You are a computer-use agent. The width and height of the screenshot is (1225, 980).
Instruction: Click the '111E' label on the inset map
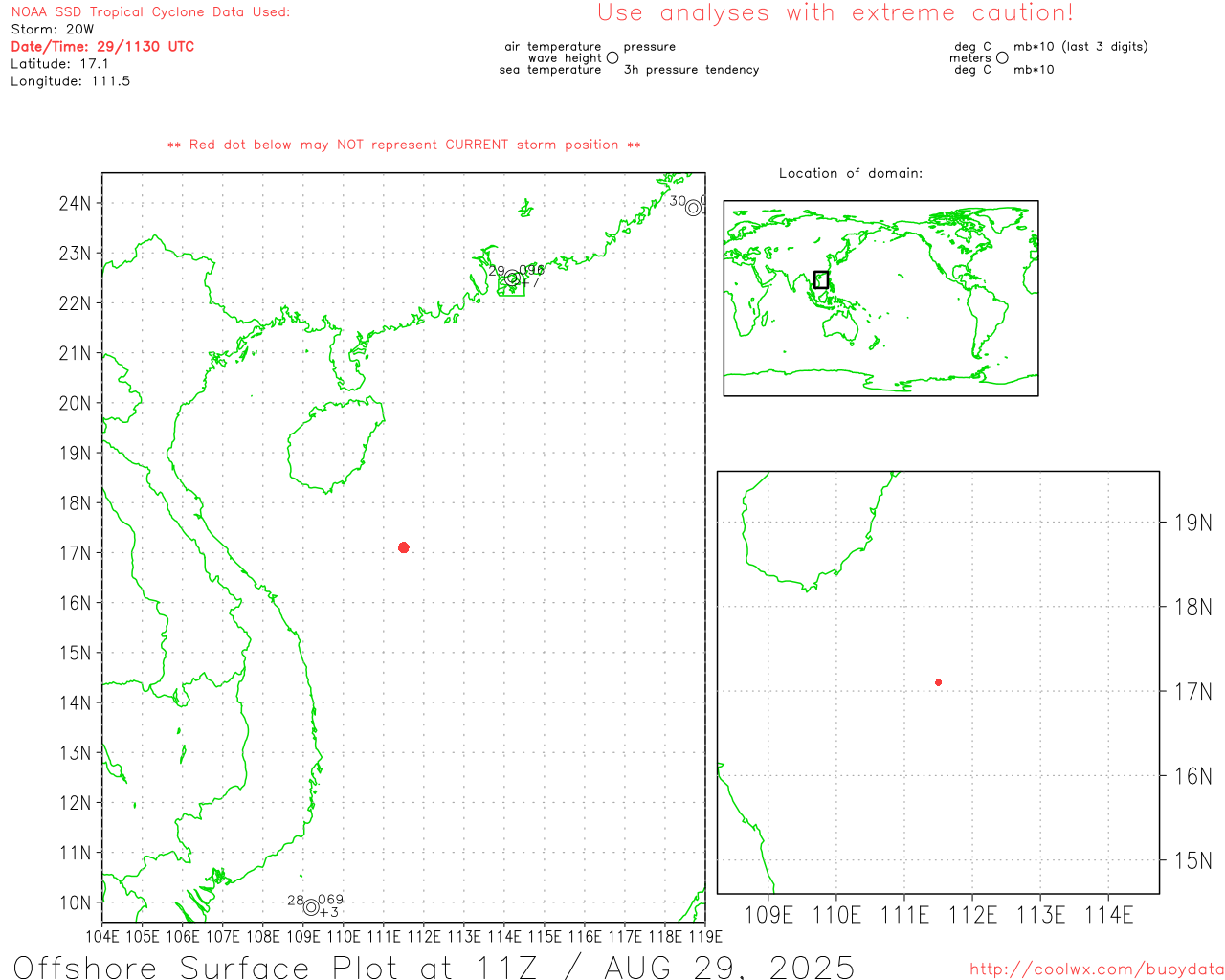click(904, 915)
